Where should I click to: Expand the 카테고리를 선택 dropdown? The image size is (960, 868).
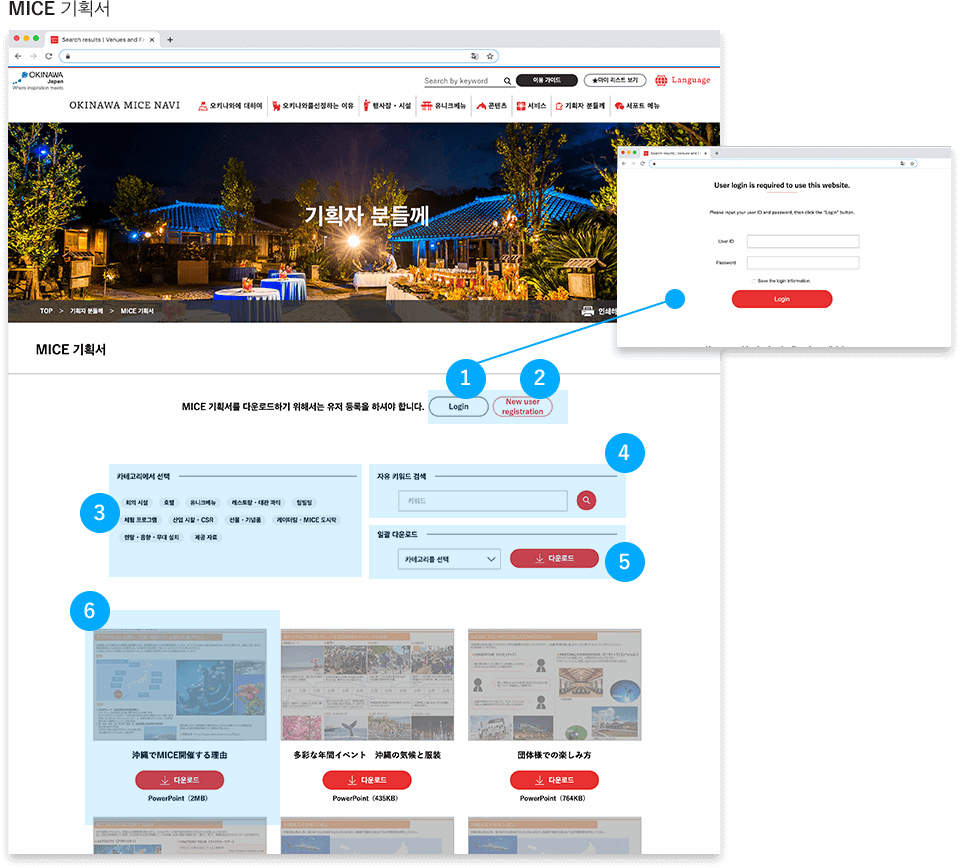448,559
